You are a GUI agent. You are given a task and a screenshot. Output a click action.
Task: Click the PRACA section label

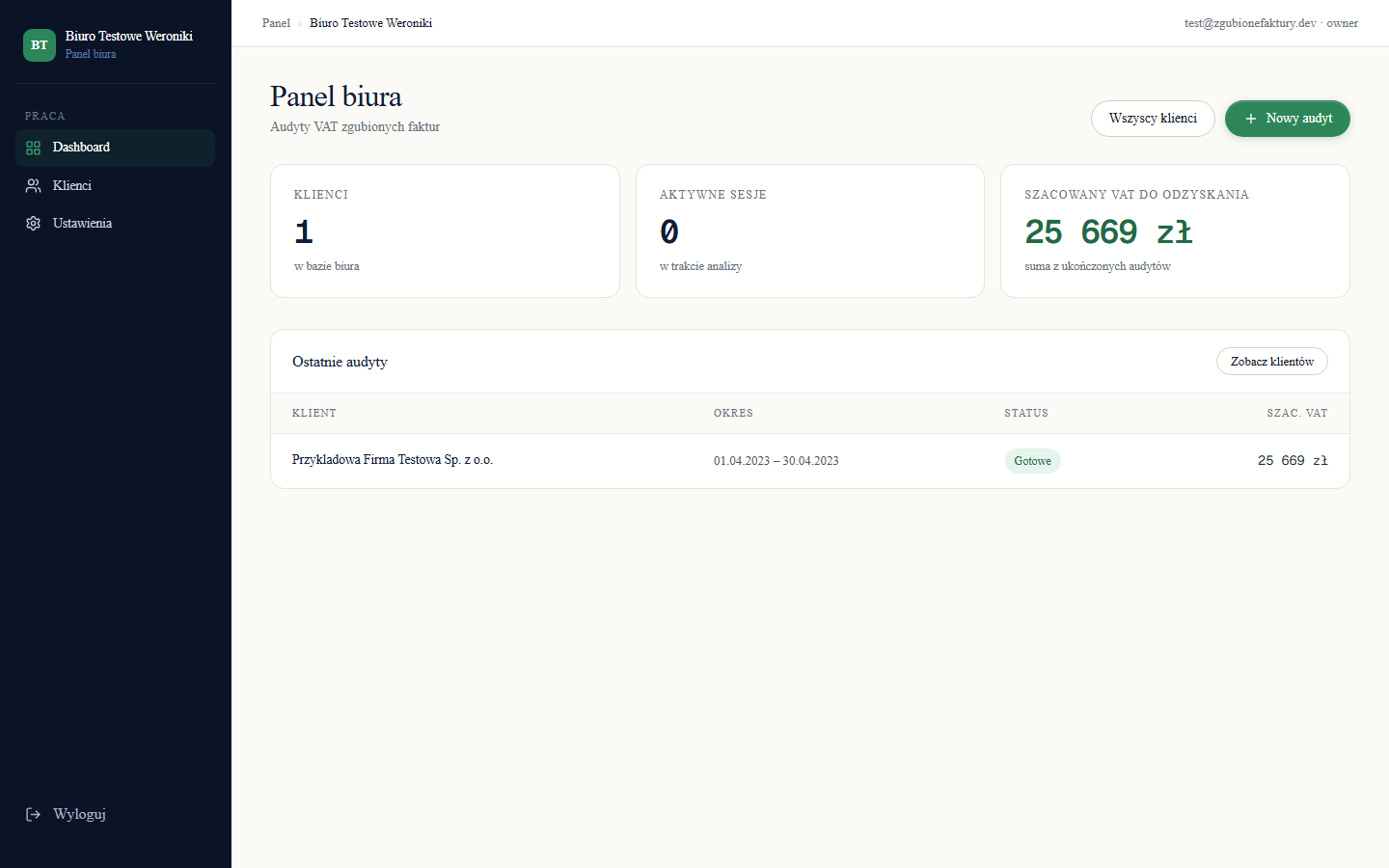point(45,116)
